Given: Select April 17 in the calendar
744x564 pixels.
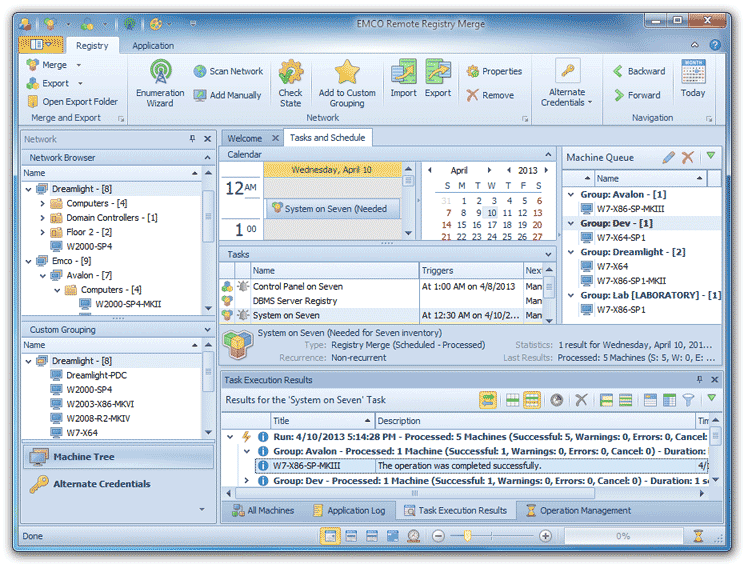Looking at the screenshot, I should (x=492, y=225).
